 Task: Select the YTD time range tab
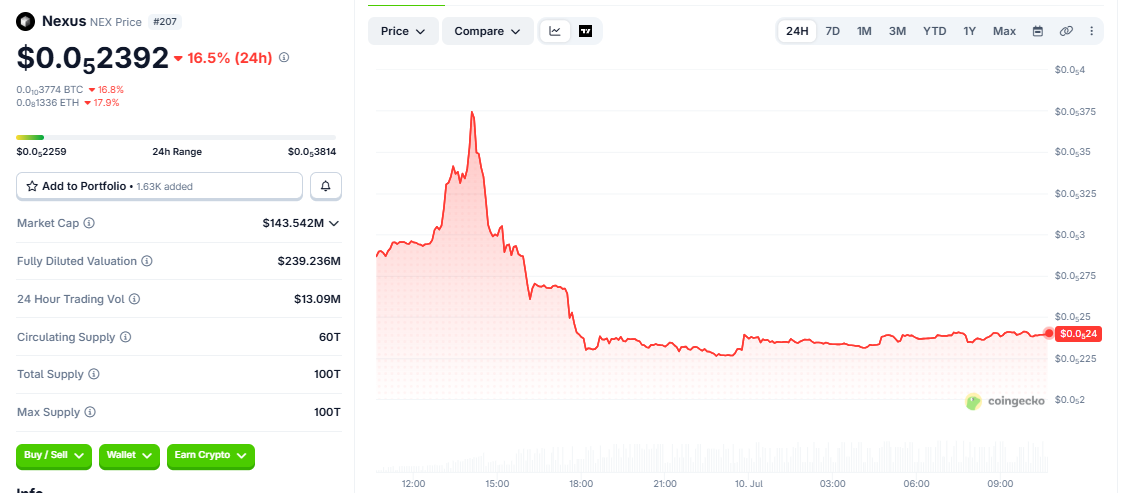click(x=935, y=31)
